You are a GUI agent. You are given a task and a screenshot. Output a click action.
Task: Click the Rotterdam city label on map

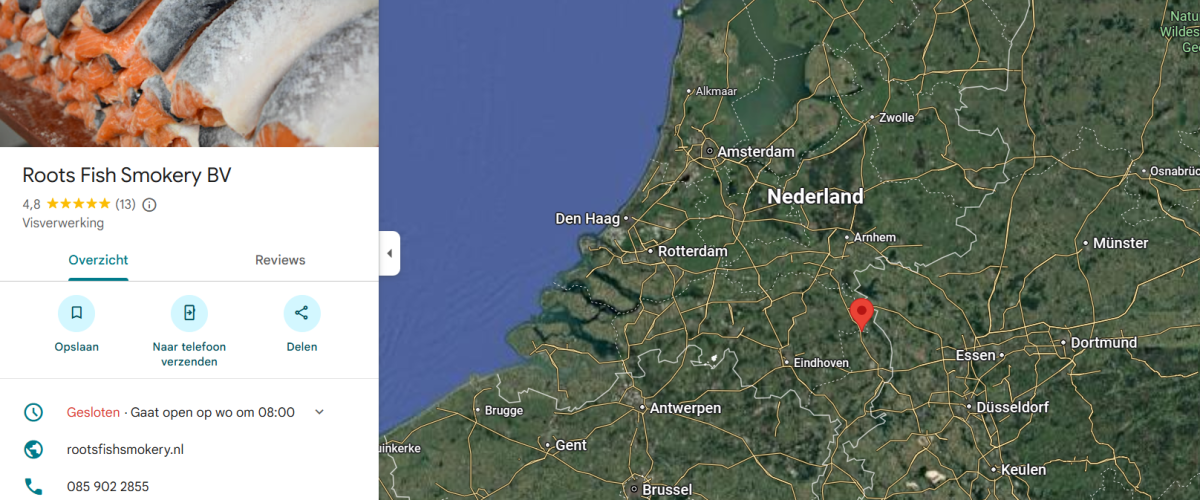click(692, 251)
